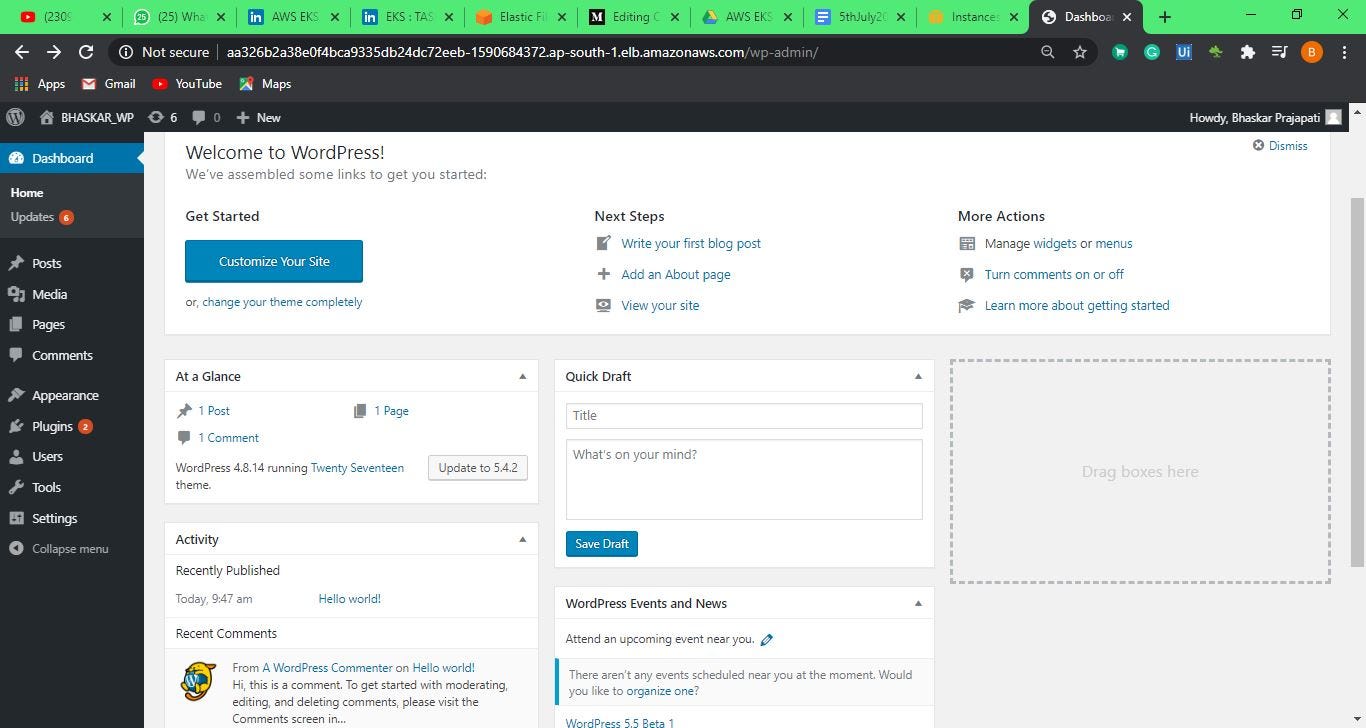The height and width of the screenshot is (728, 1366).
Task: Open the Chrome three-dot menu
Action: (1344, 52)
